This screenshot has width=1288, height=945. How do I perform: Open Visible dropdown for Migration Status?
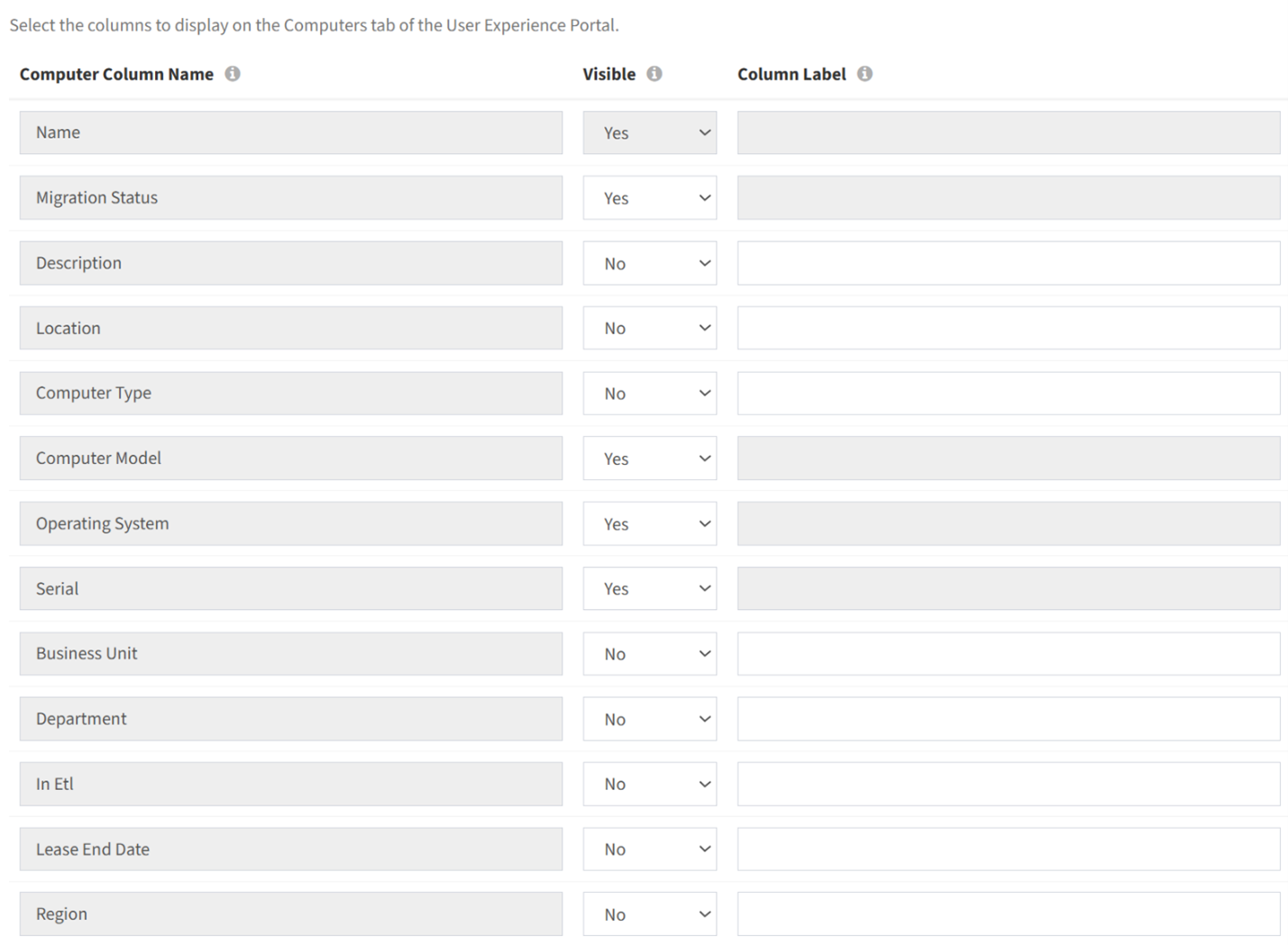[650, 197]
